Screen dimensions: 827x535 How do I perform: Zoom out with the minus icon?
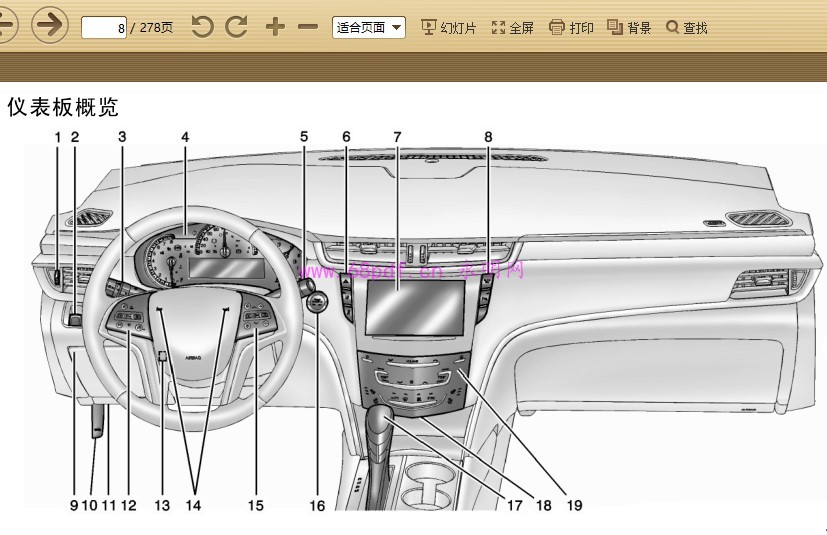coord(308,27)
